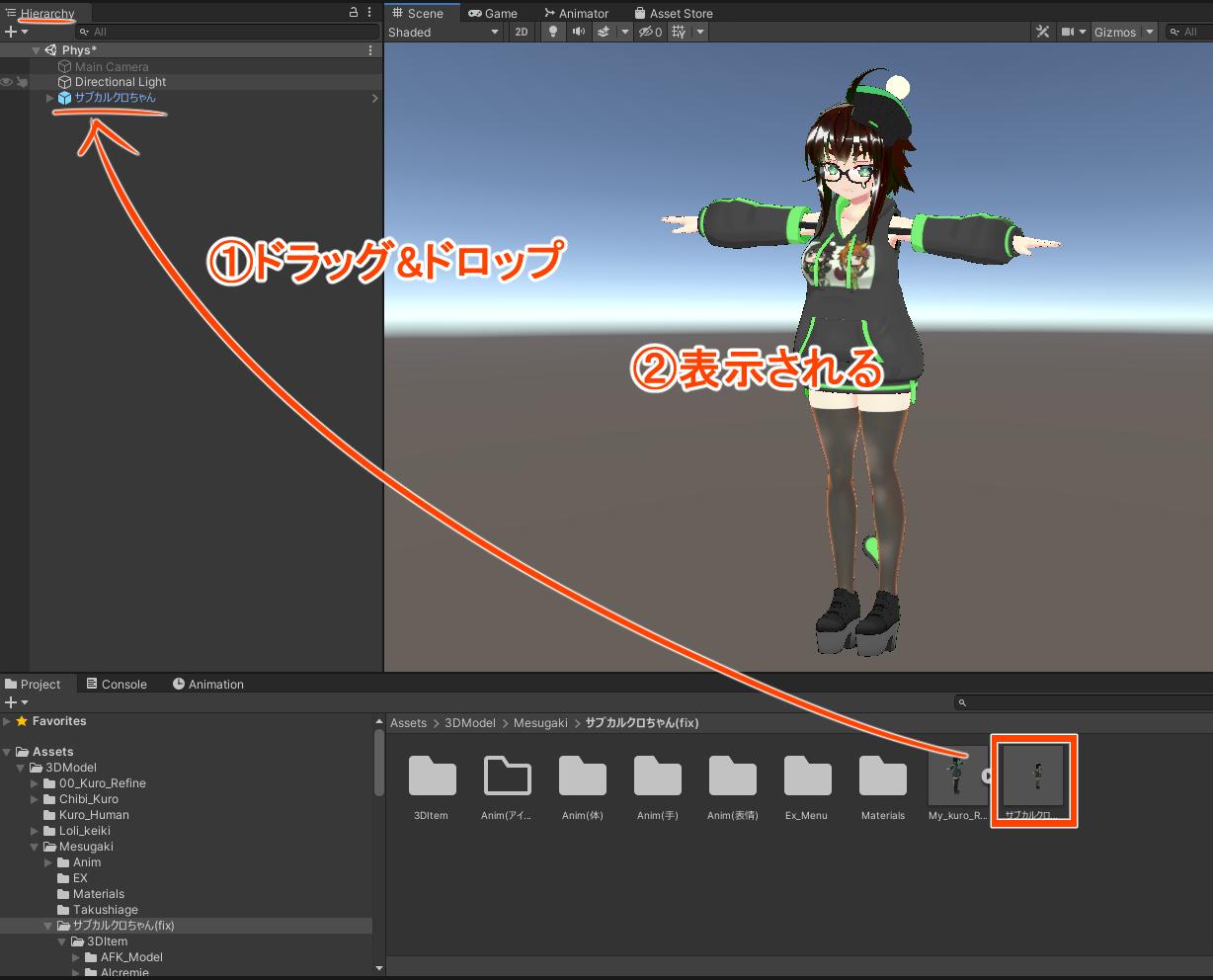
Task: Toggle scene audio speaker icon
Action: 578,32
